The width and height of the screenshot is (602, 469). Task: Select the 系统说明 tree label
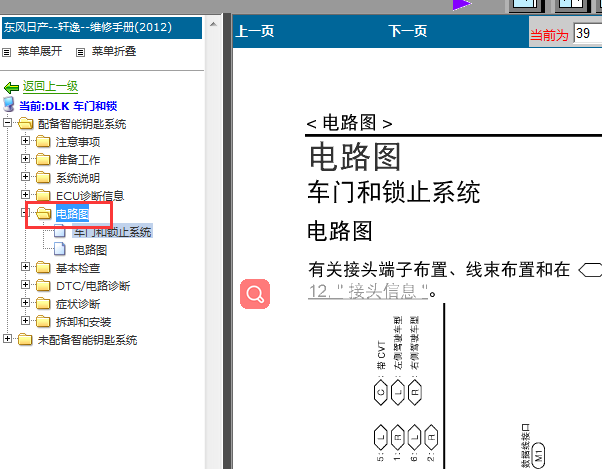point(78,178)
